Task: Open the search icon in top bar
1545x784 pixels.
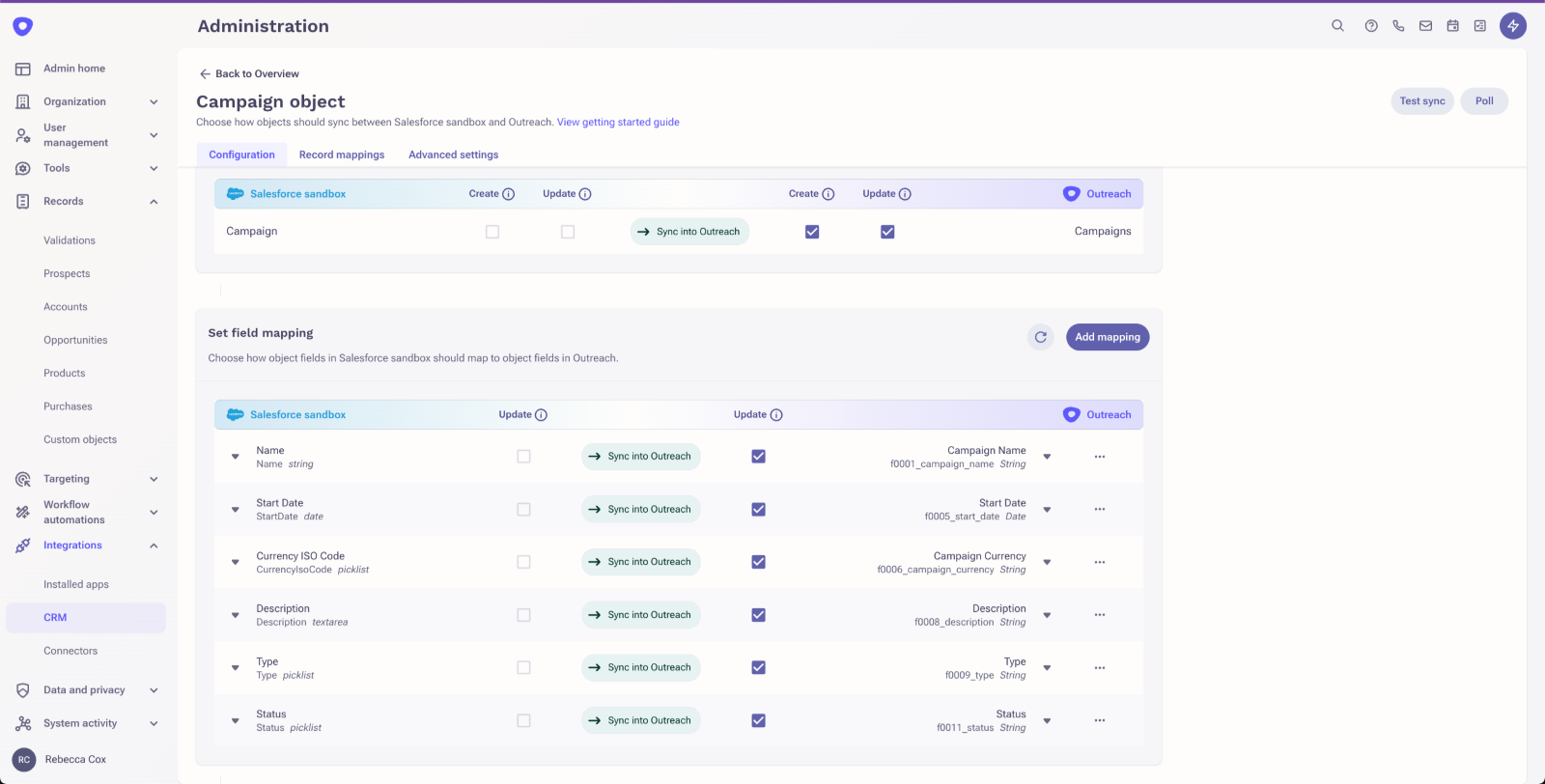Action: (x=1337, y=26)
